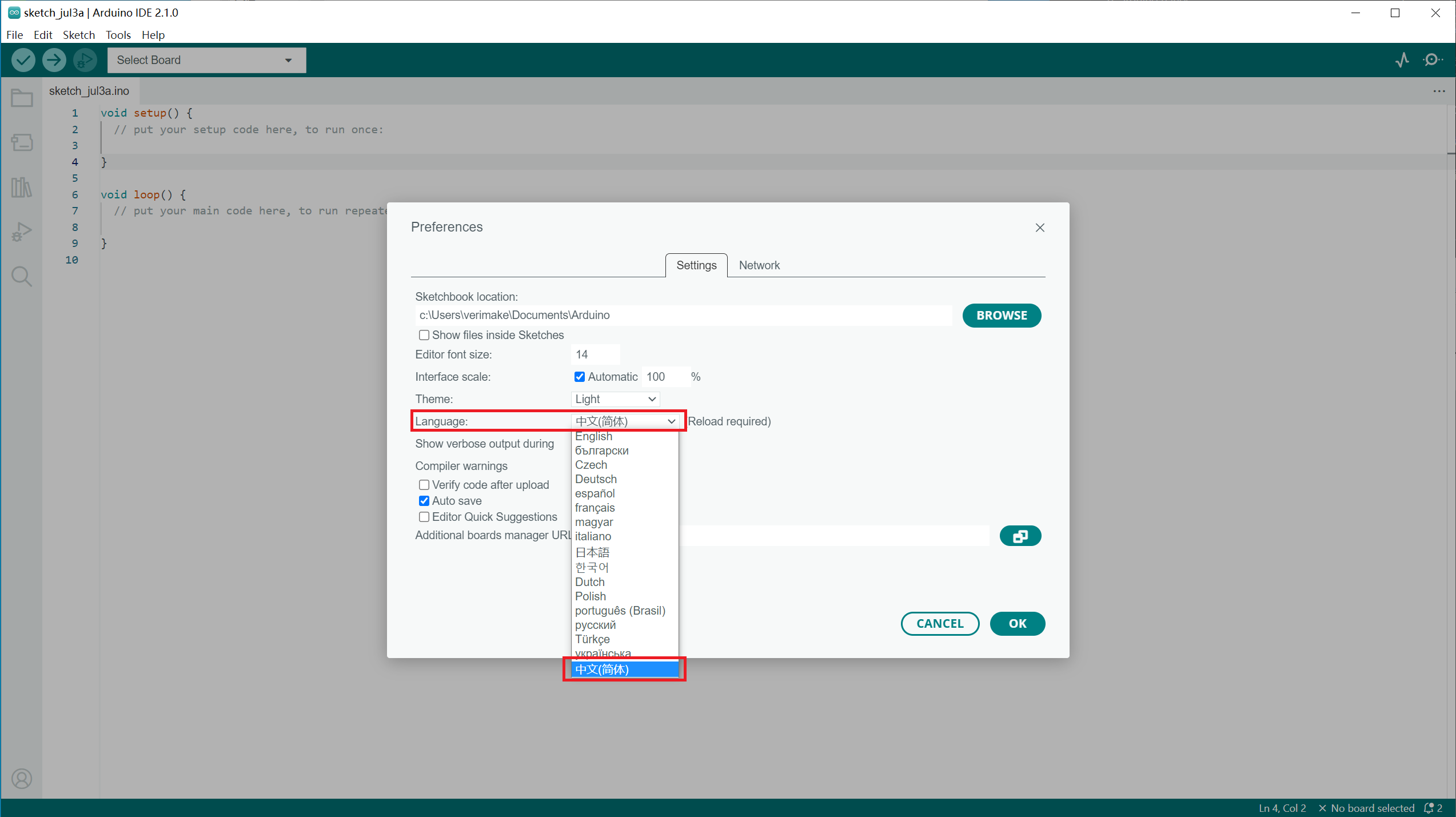Viewport: 1456px width, 817px height.
Task: Click the Editor font size field
Action: [595, 354]
